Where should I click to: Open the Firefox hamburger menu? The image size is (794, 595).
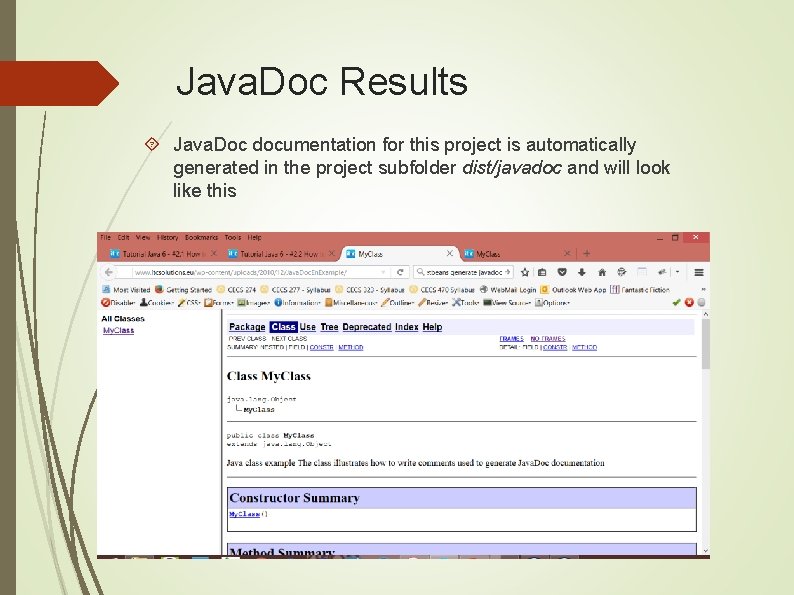coord(699,272)
